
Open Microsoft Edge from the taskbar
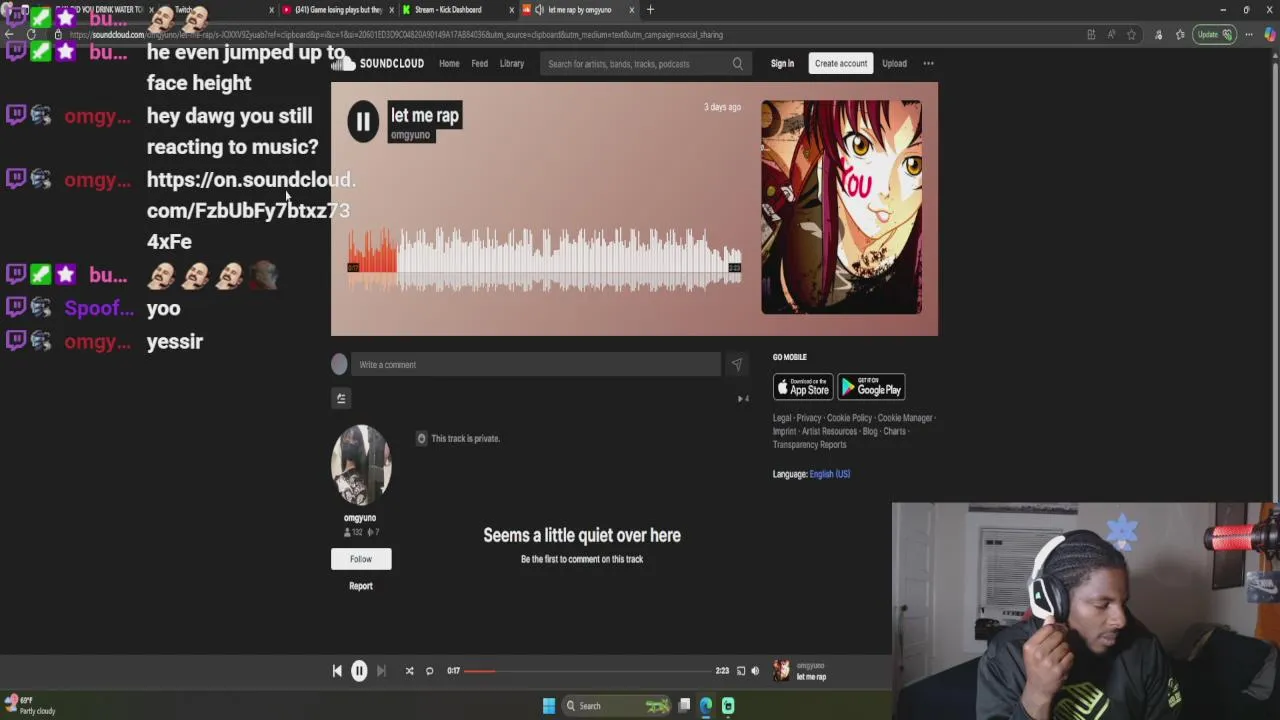coord(706,706)
